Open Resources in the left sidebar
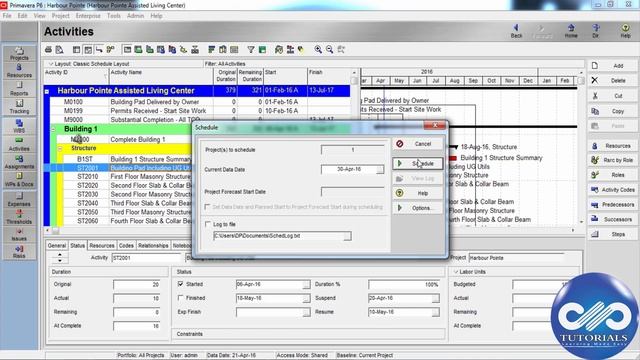This screenshot has height=360, width=640. point(19,71)
